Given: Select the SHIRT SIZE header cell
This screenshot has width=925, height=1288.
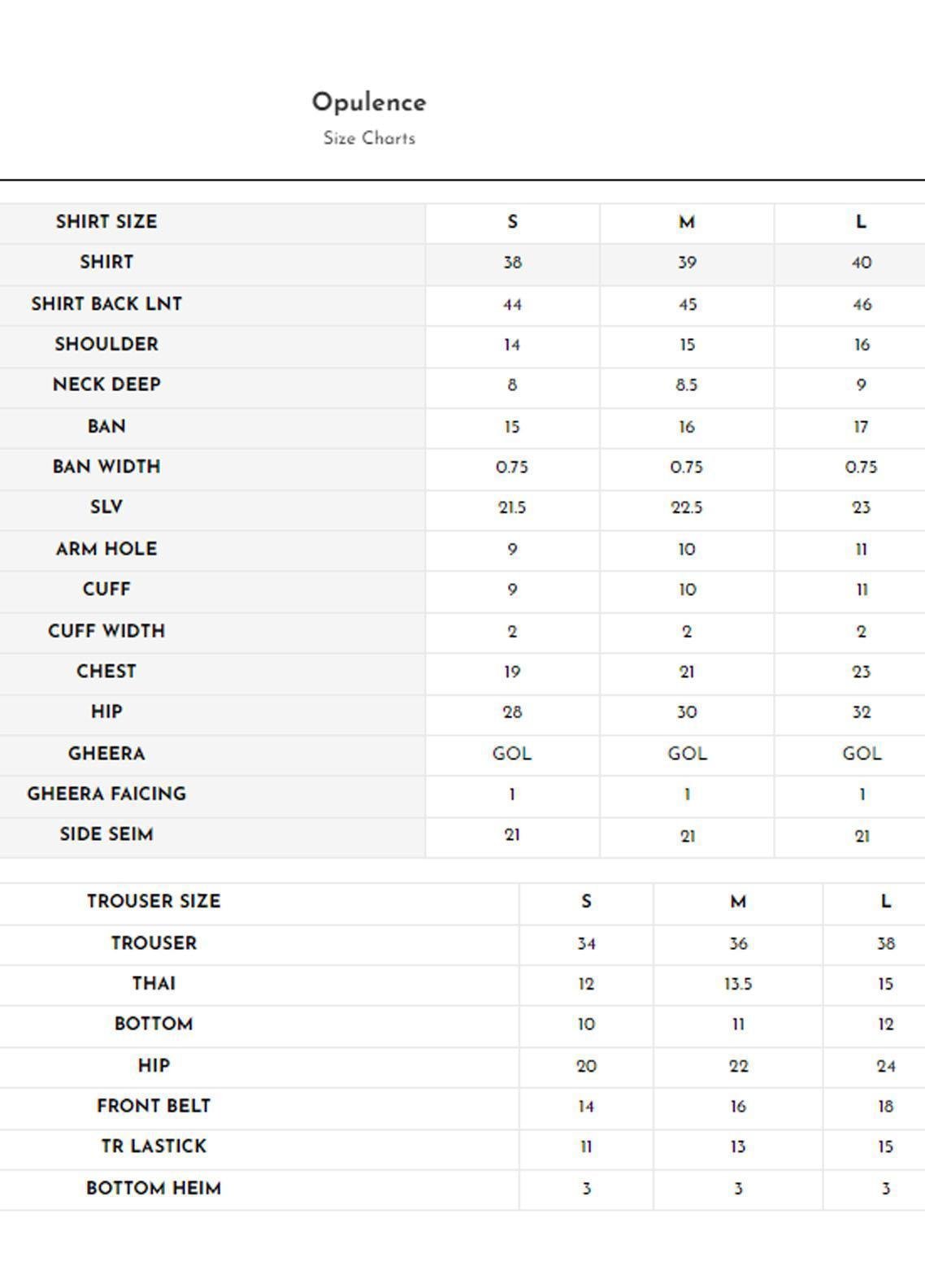Looking at the screenshot, I should (x=106, y=222).
